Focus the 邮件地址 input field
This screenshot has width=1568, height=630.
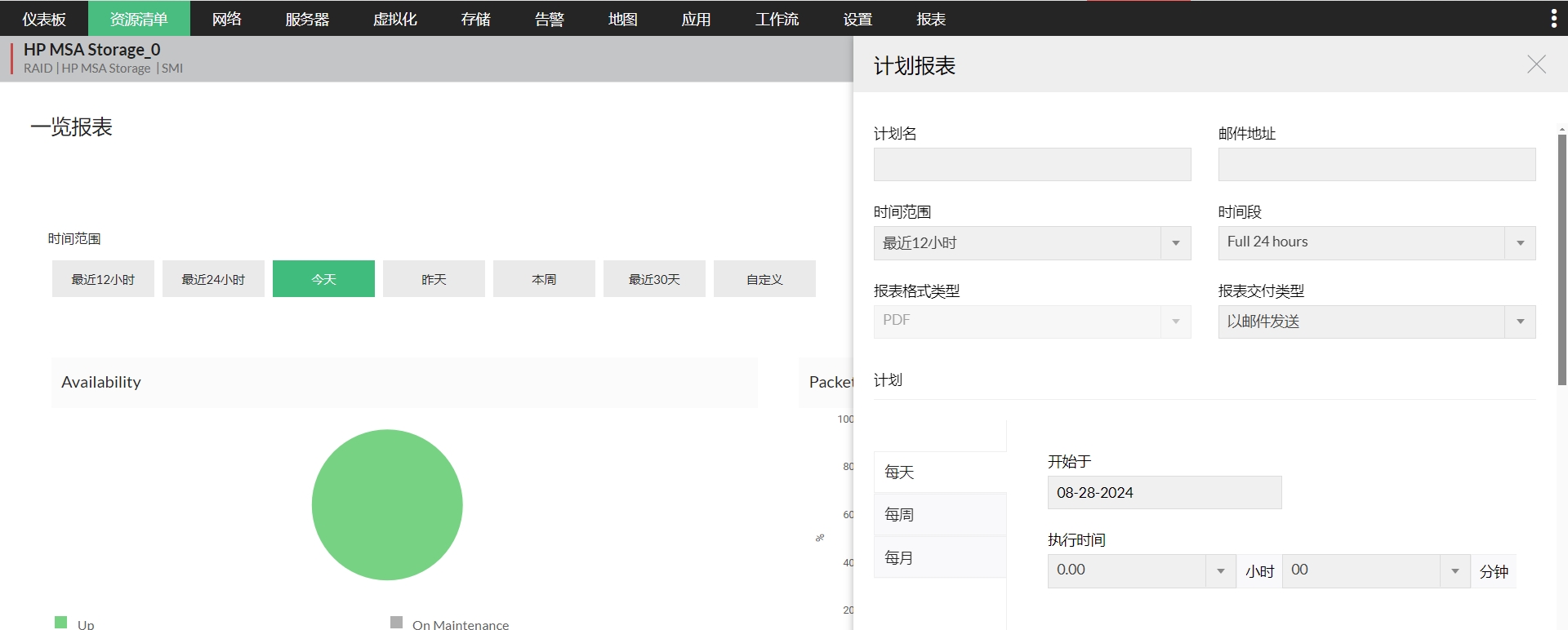pos(1377,164)
